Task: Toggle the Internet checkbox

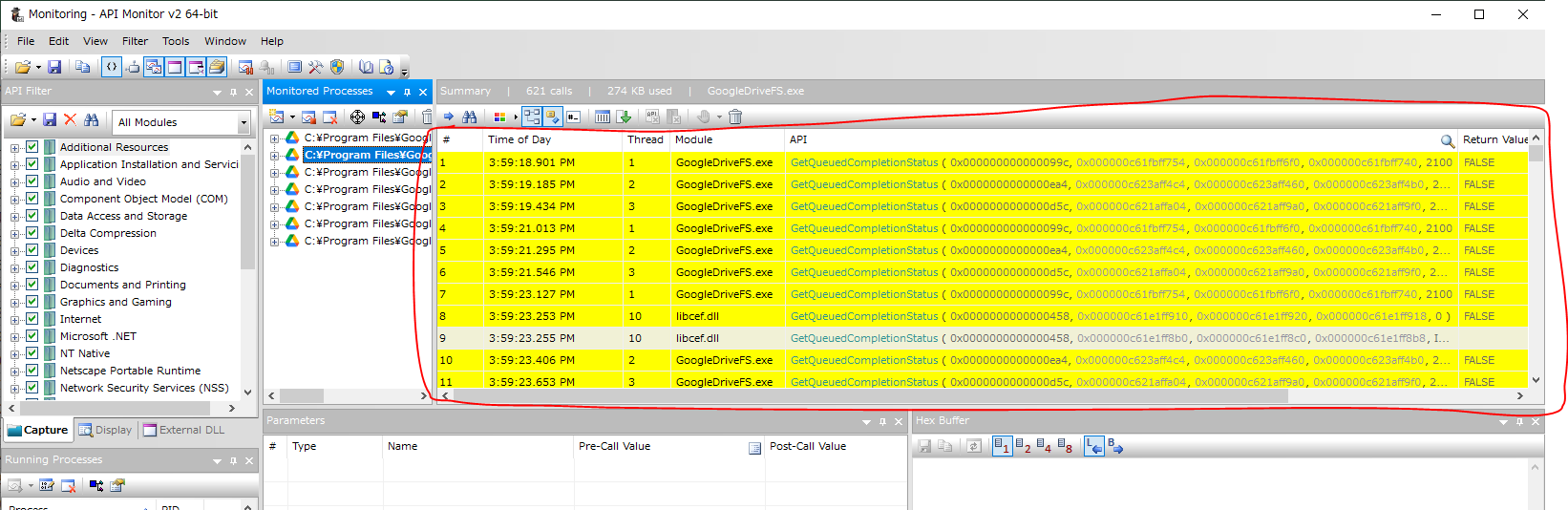Action: tap(32, 319)
